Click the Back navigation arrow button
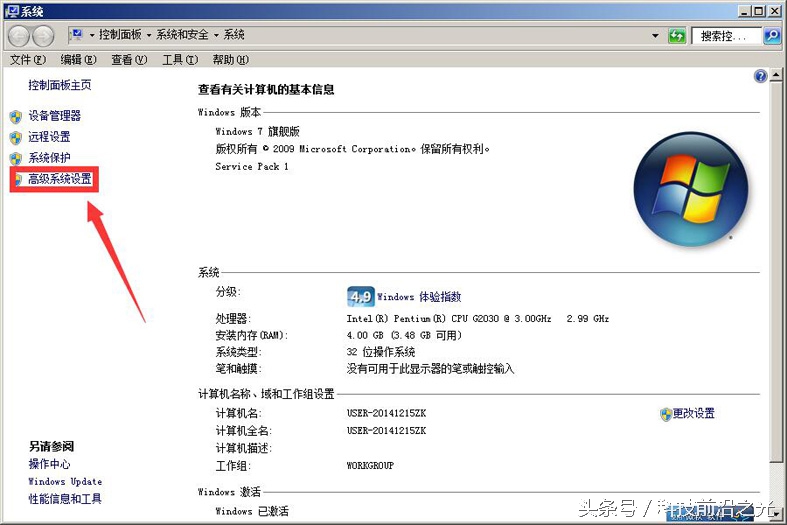 click(19, 36)
